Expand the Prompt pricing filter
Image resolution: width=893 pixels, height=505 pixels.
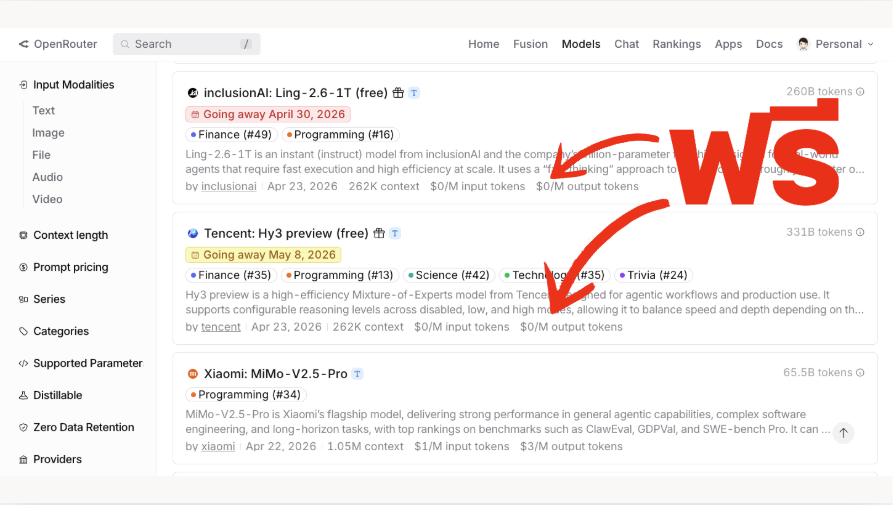point(71,267)
